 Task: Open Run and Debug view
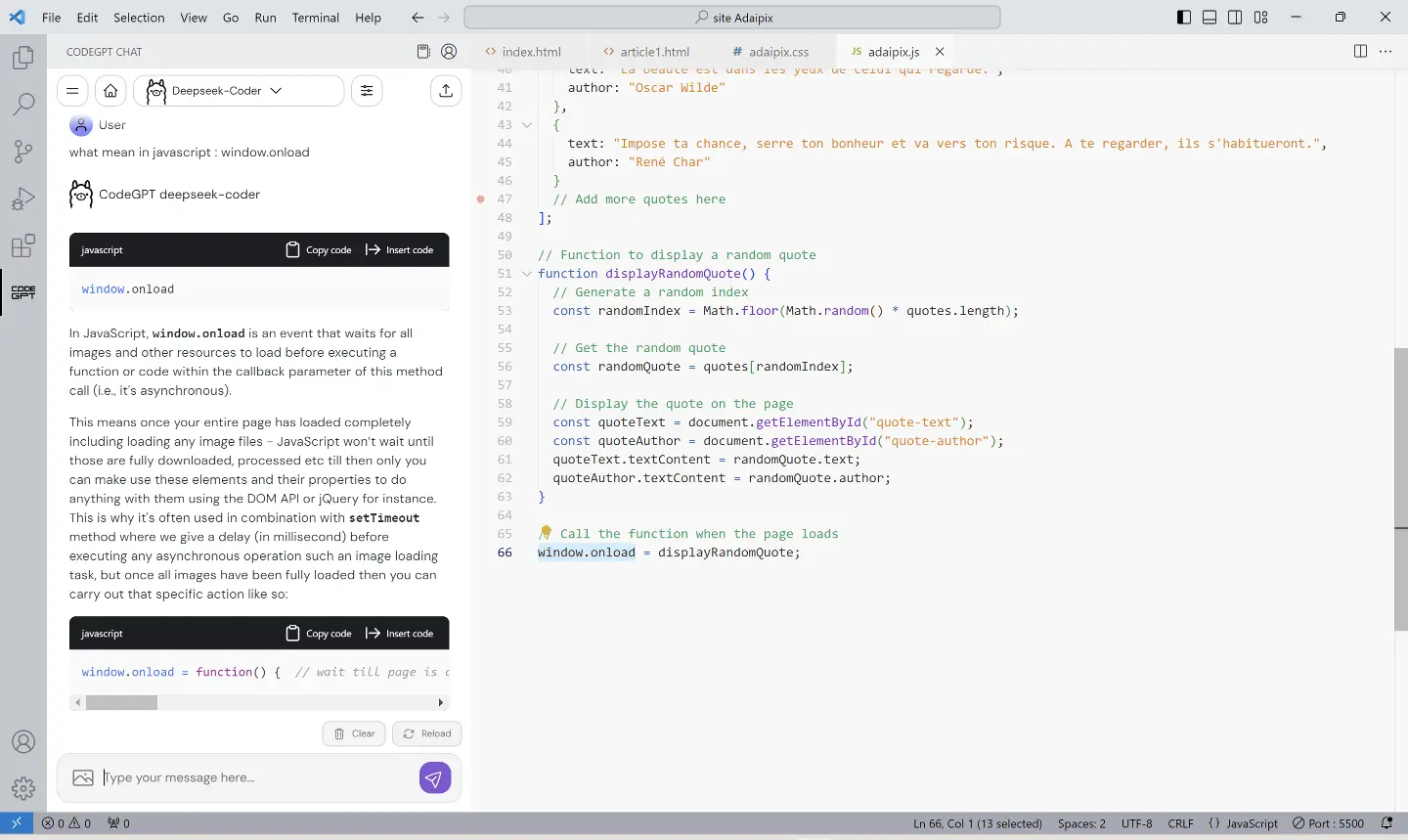click(x=23, y=199)
